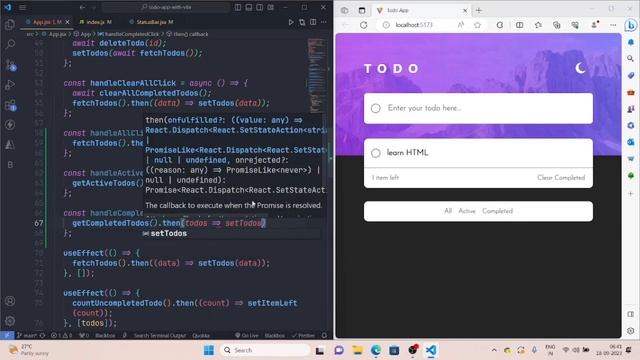This screenshot has height=360, width=640.
Task: Refresh the Edge browser page
Action: coord(363,25)
